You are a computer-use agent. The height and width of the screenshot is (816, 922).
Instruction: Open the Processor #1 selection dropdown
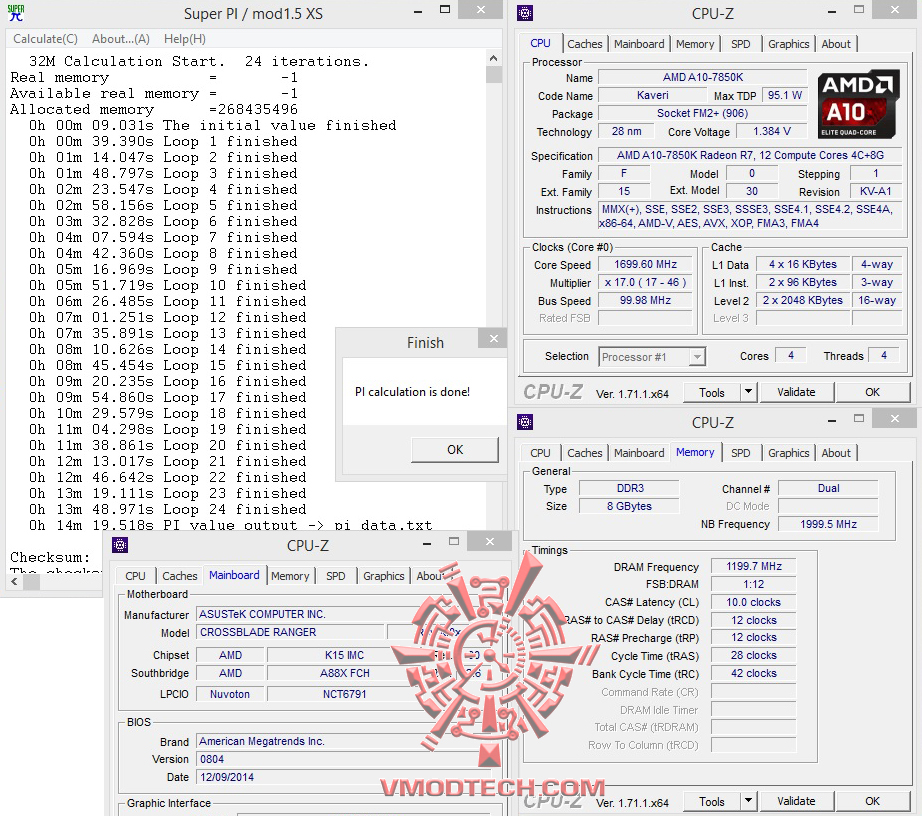[652, 357]
